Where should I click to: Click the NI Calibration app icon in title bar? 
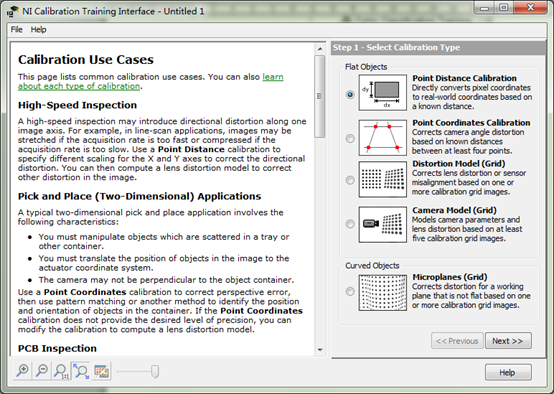[12, 11]
